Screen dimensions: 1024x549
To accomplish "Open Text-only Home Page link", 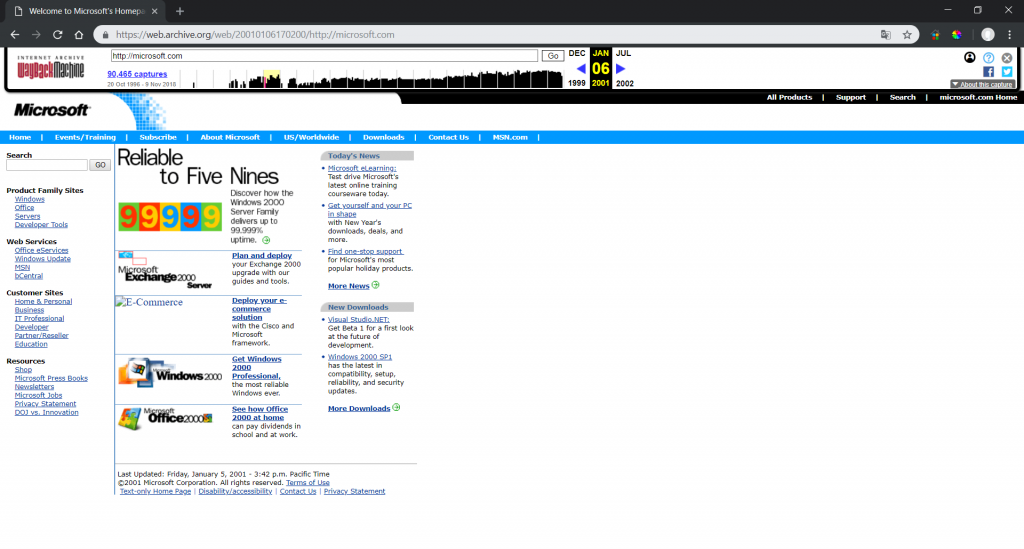I will pos(155,492).
